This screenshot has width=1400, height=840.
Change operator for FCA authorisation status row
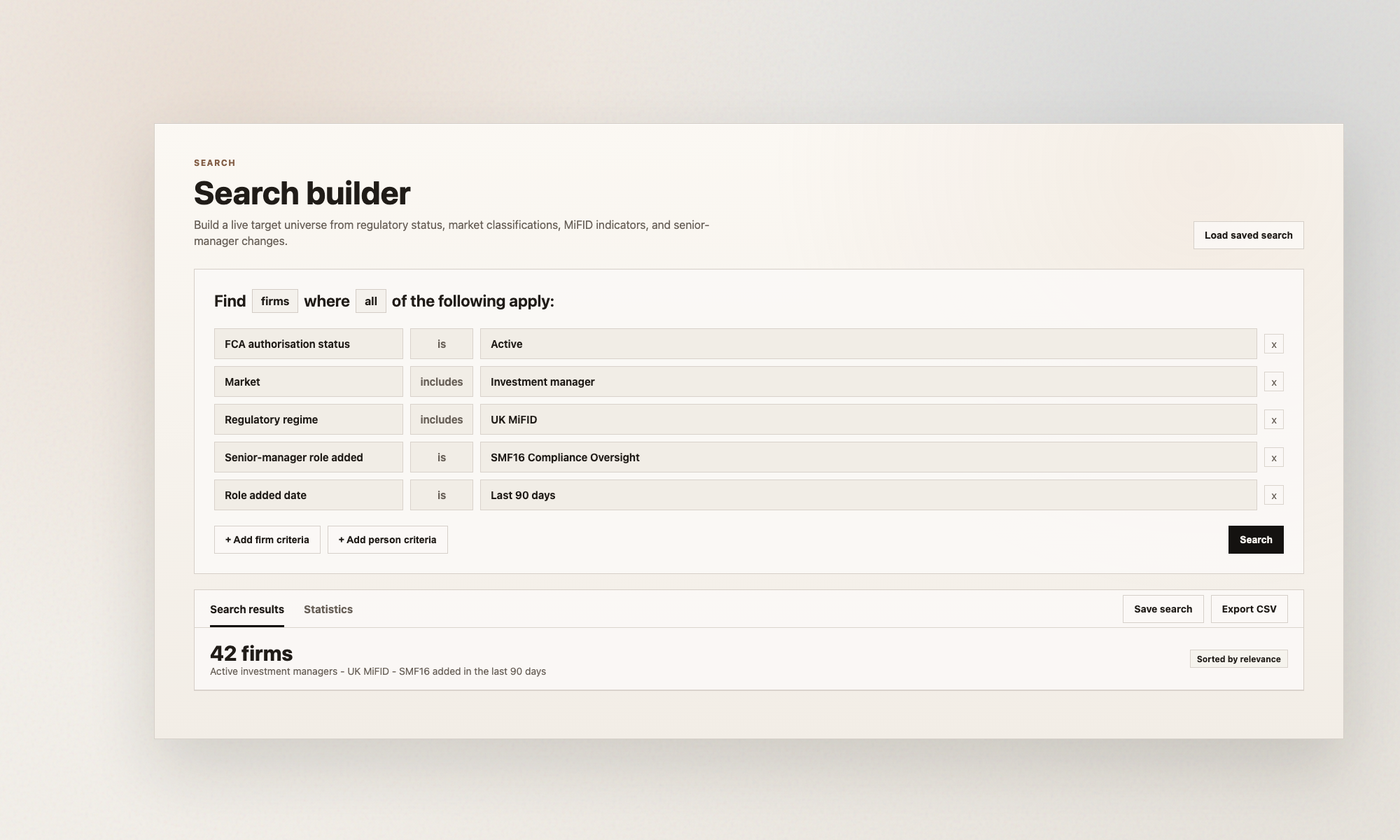coord(442,344)
